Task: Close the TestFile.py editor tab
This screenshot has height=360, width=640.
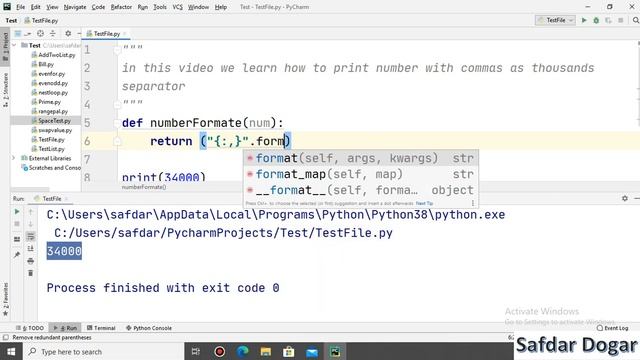Action: coord(124,33)
